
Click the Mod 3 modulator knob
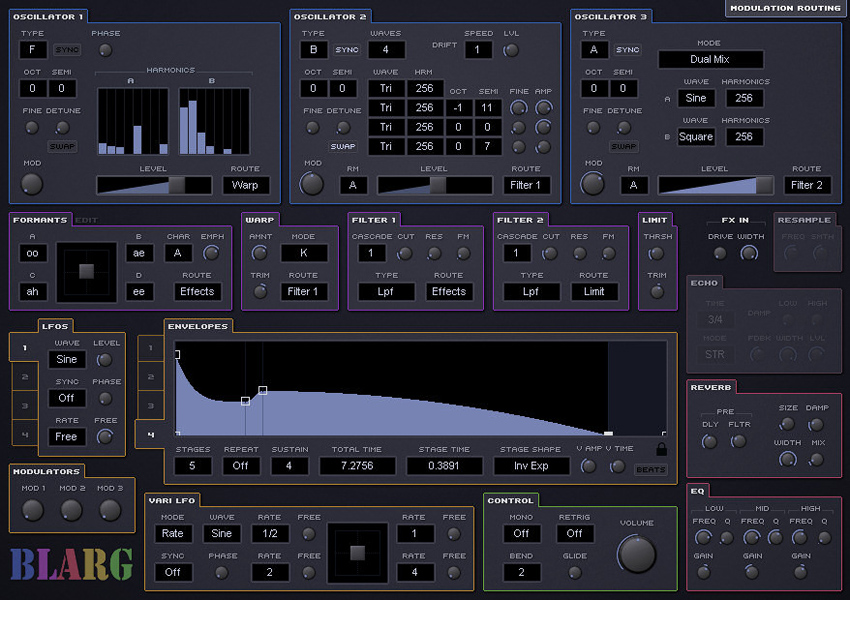coord(110,511)
